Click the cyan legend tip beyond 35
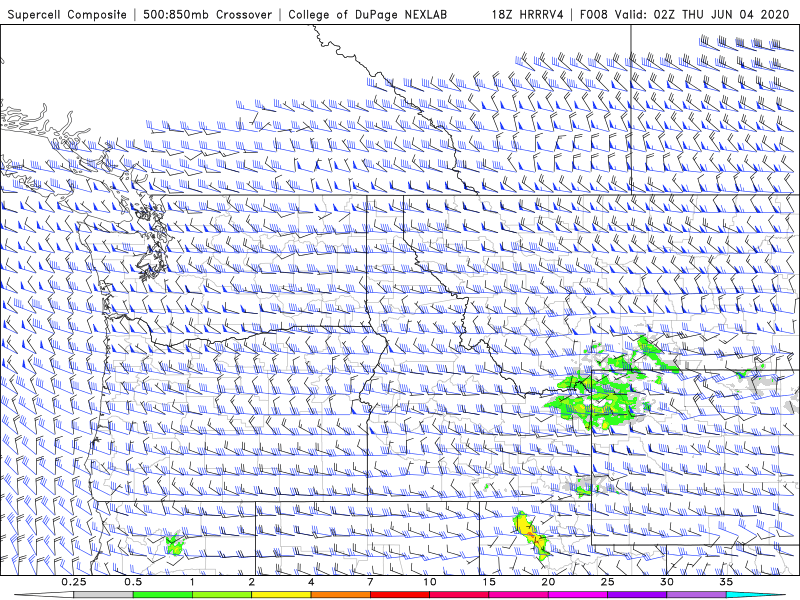This screenshot has height=600, width=800. 755,595
